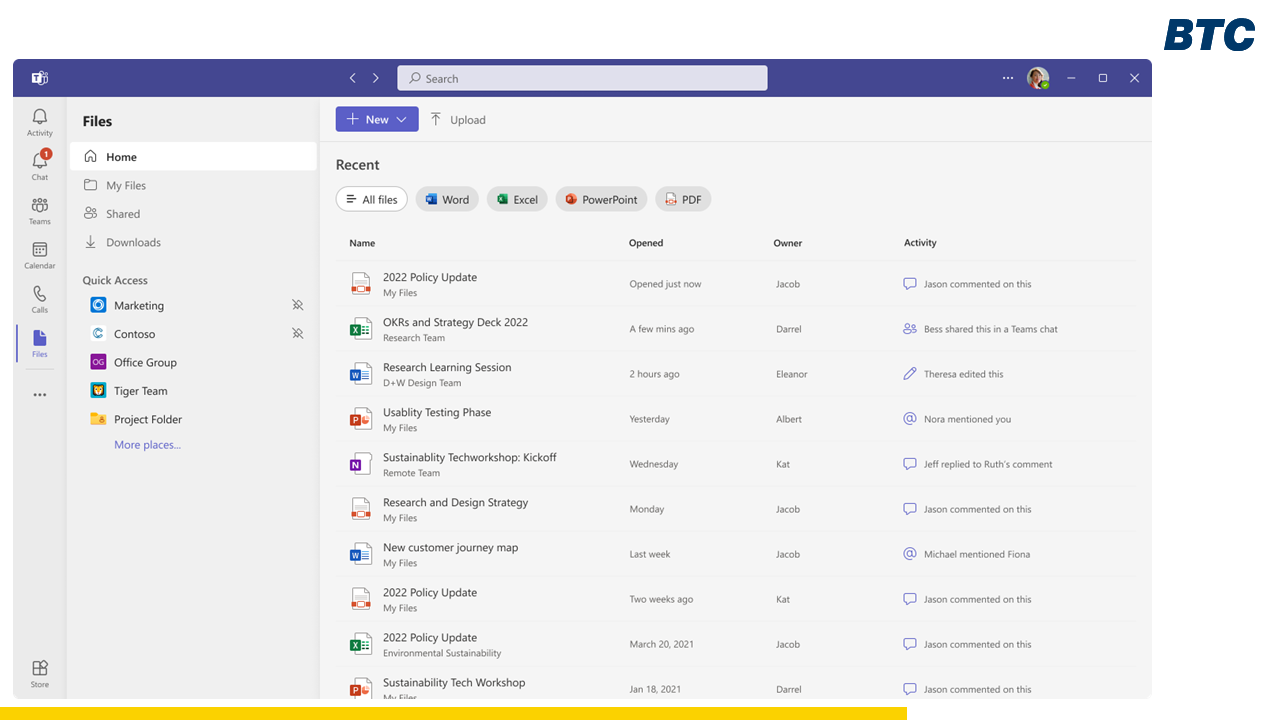Sort by the Opened column header
This screenshot has width=1280, height=720.
click(646, 243)
